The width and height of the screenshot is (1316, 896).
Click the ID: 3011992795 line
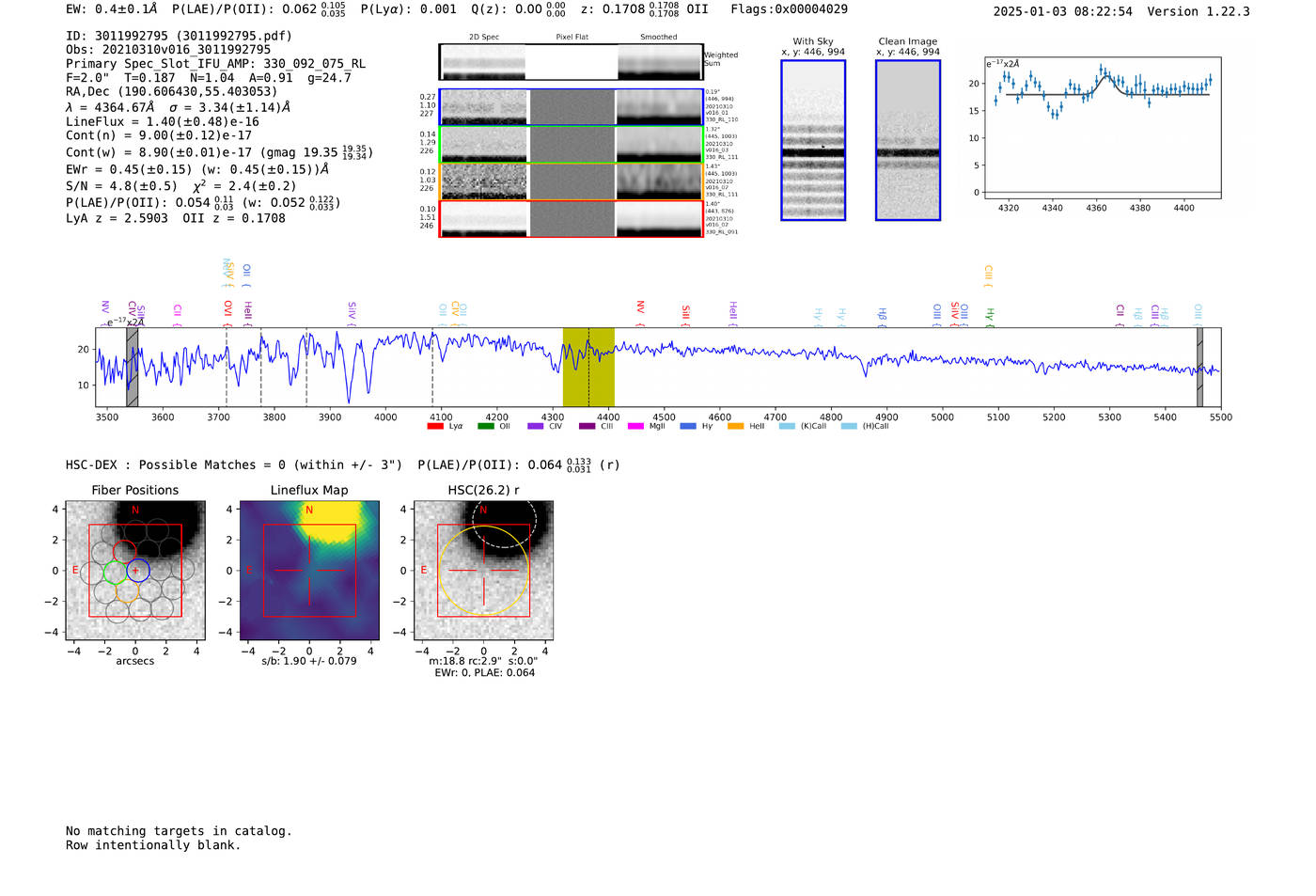pyautogui.click(x=179, y=36)
